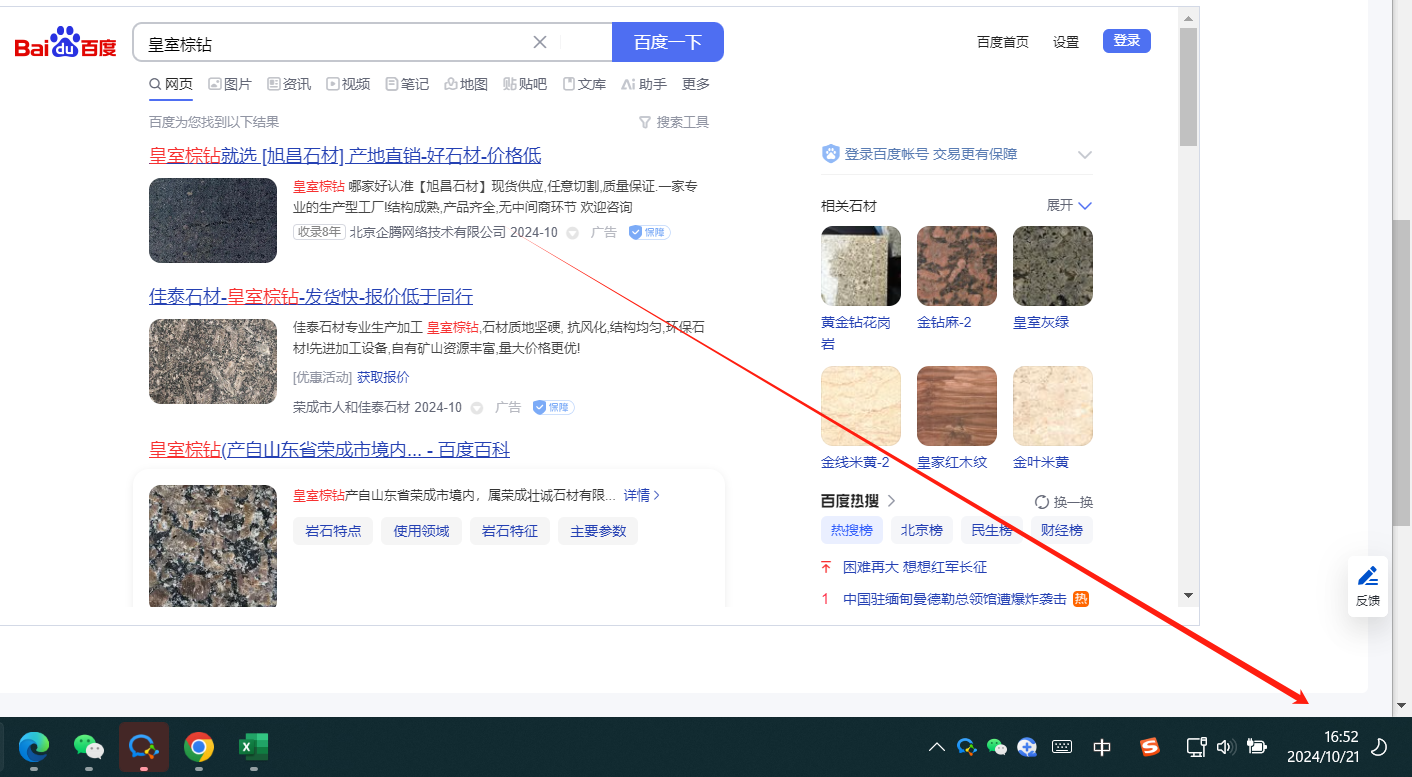Toggle the night moon notification icon
The image size is (1412, 777).
pyautogui.click(x=1378, y=747)
